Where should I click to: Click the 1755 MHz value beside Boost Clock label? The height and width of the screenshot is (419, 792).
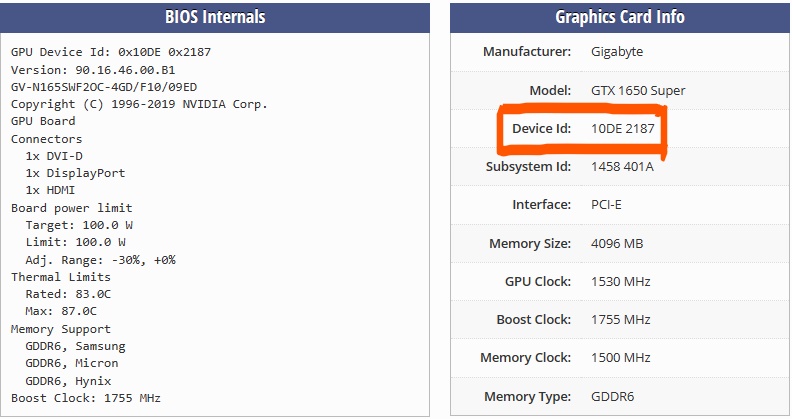coord(621,320)
